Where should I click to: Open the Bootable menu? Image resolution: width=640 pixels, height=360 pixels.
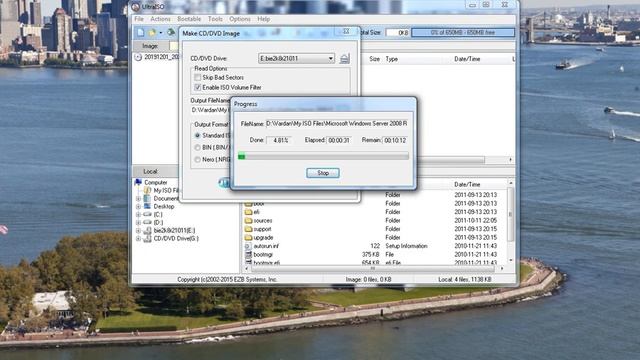(189, 19)
